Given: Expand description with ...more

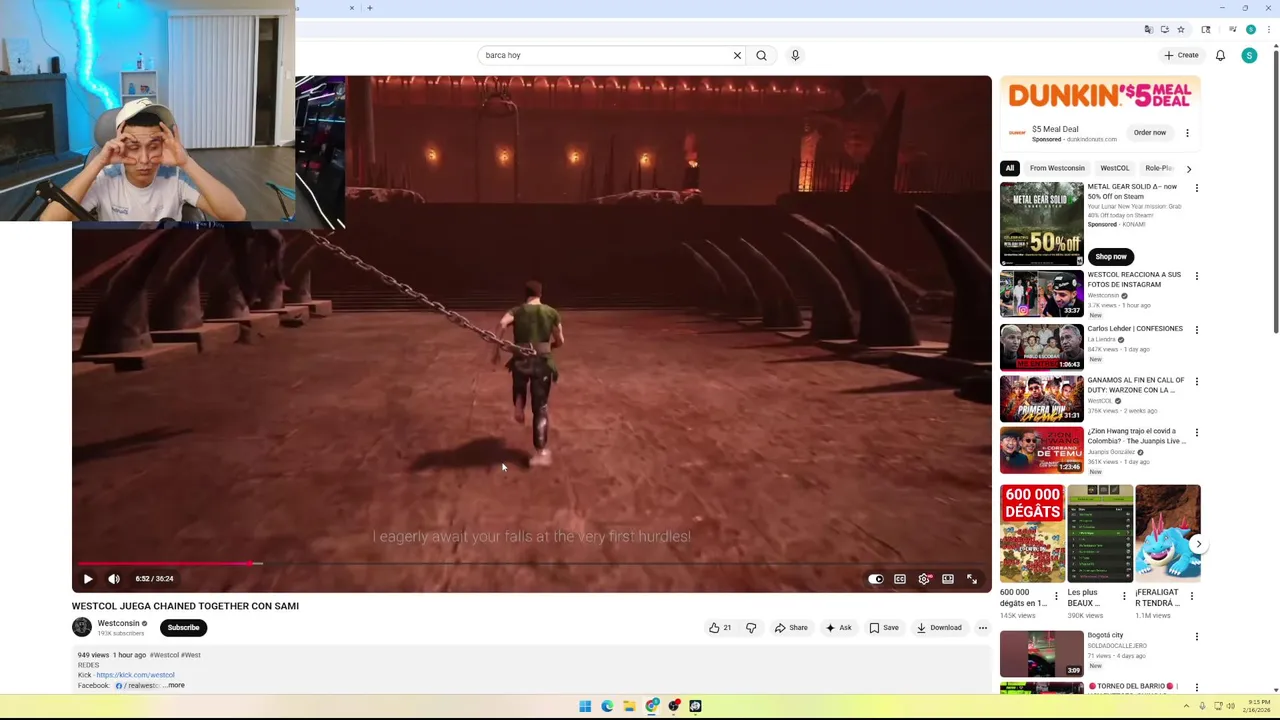Looking at the screenshot, I should (175, 685).
